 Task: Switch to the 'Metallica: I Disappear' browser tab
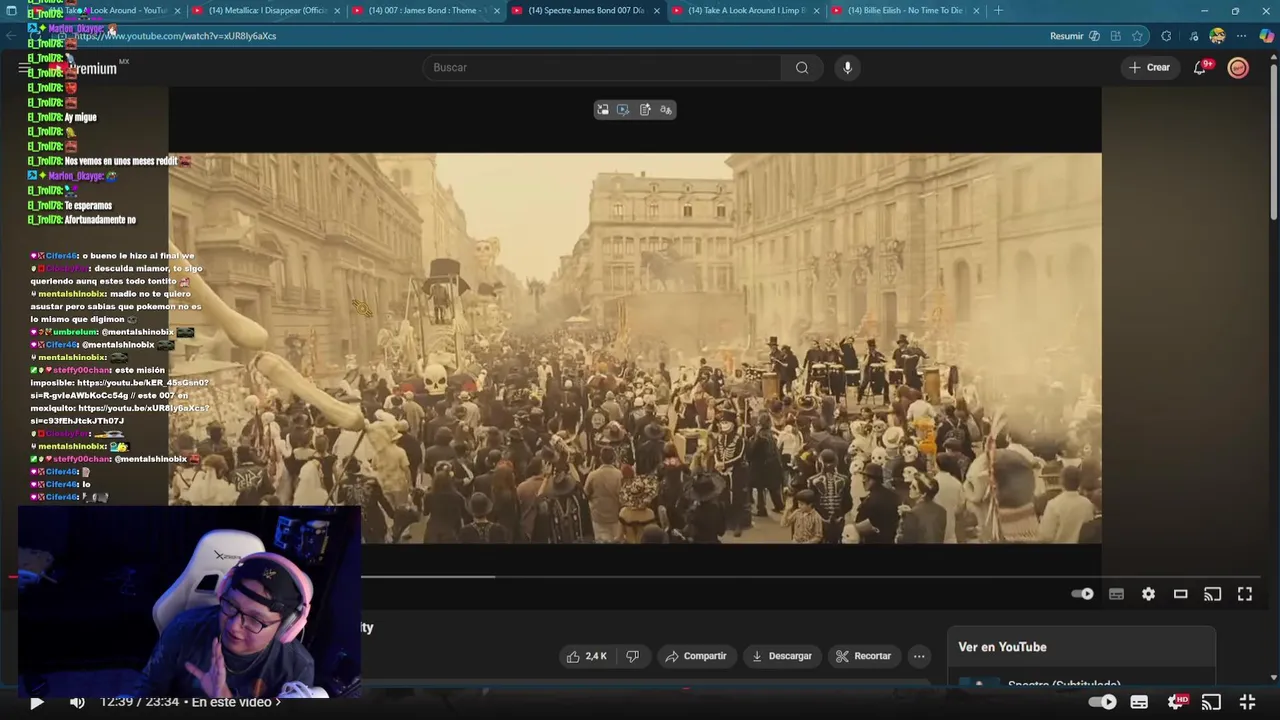pyautogui.click(x=266, y=10)
